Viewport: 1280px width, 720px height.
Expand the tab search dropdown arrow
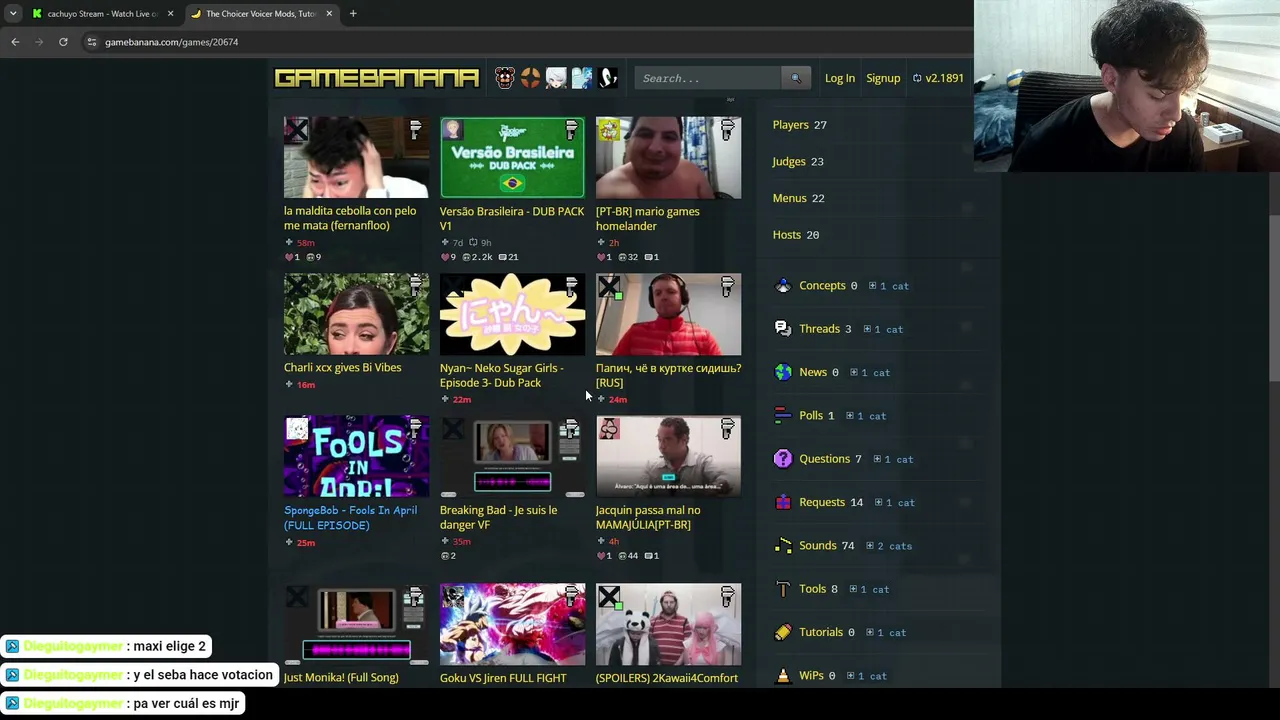coord(13,14)
